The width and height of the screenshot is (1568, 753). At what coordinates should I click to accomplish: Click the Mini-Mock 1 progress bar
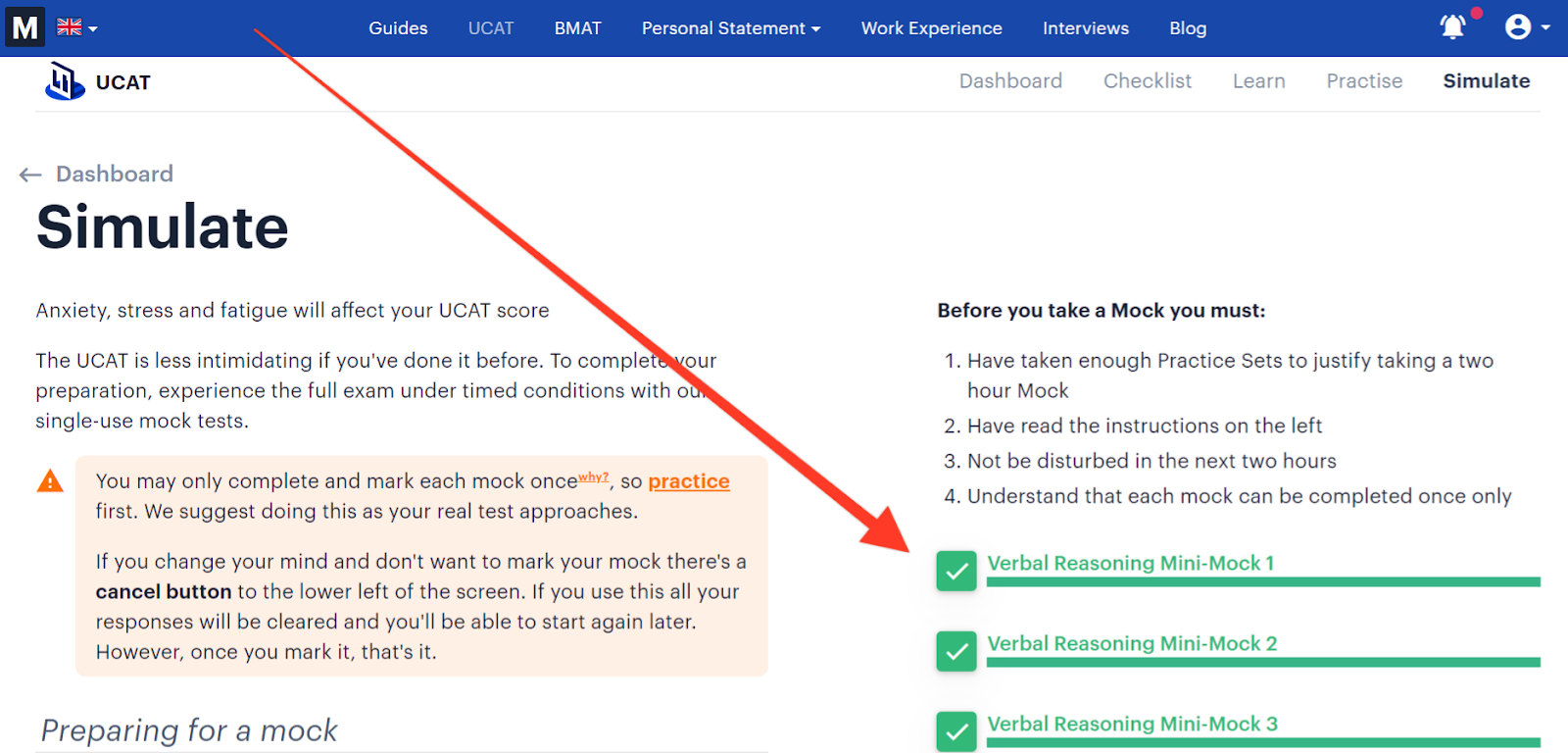pyautogui.click(x=1263, y=582)
